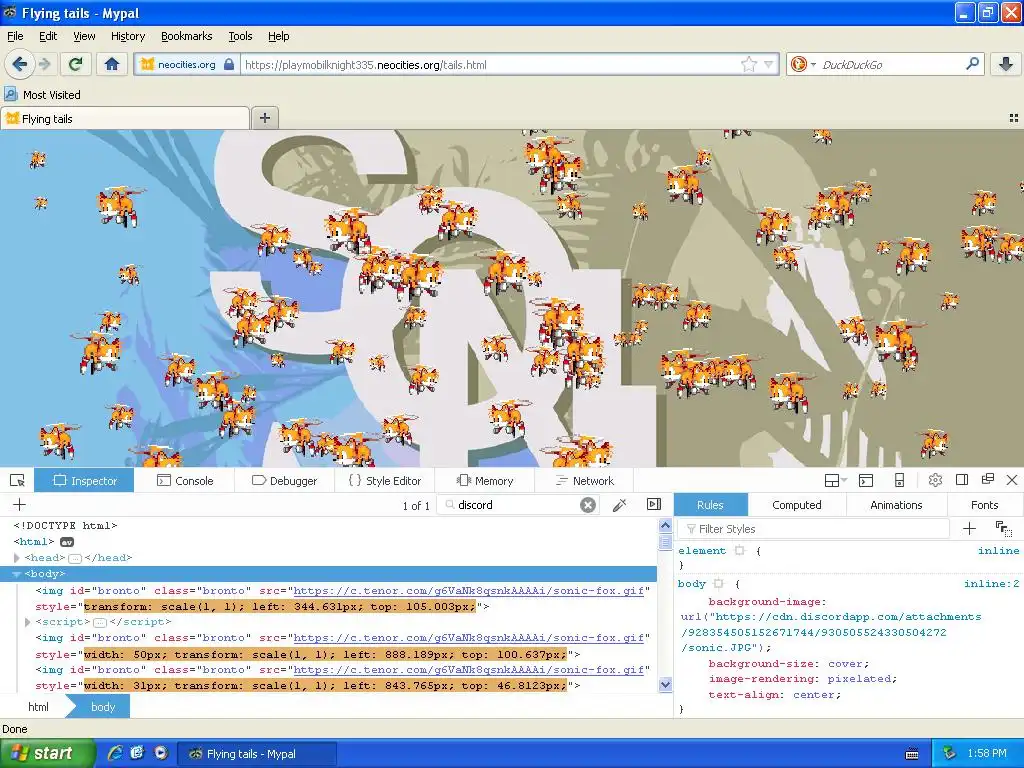This screenshot has height=768, width=1024.
Task: Open the File menu
Action: [15, 36]
